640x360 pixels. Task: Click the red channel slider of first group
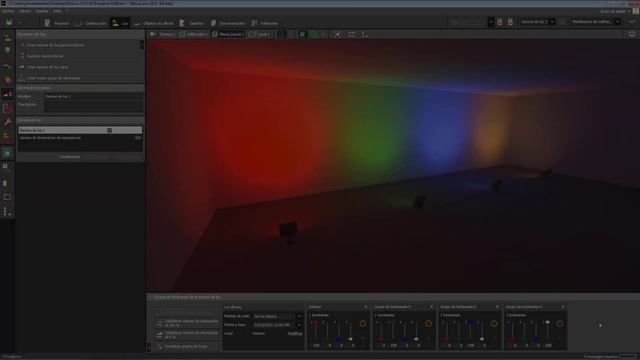[316, 331]
